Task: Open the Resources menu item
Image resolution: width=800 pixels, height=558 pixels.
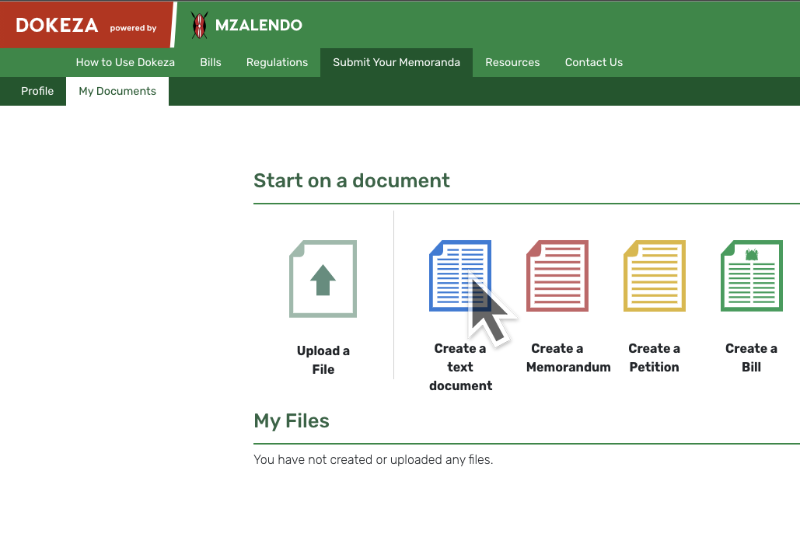Action: click(x=512, y=62)
